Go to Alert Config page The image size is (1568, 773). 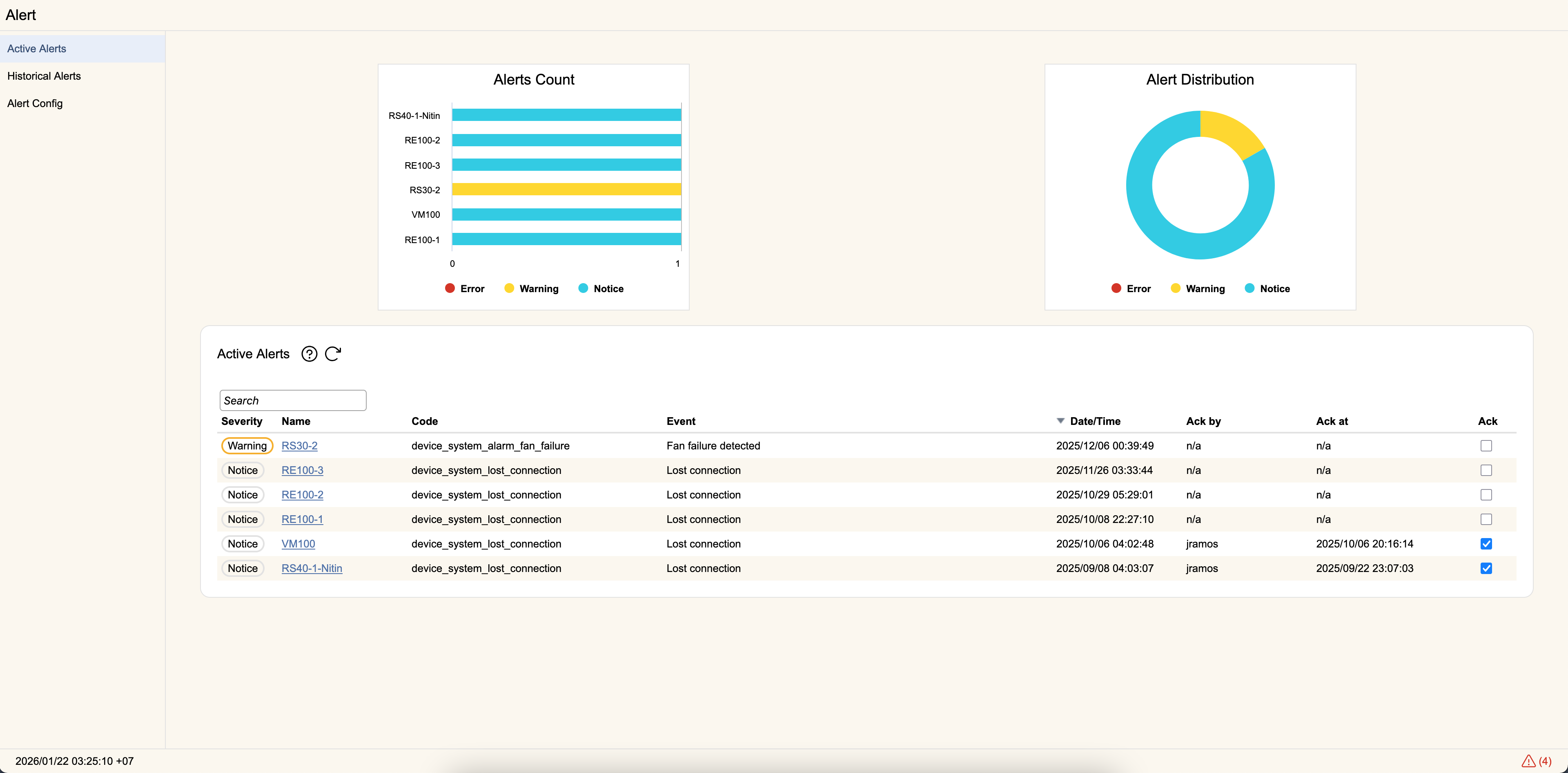point(82,103)
